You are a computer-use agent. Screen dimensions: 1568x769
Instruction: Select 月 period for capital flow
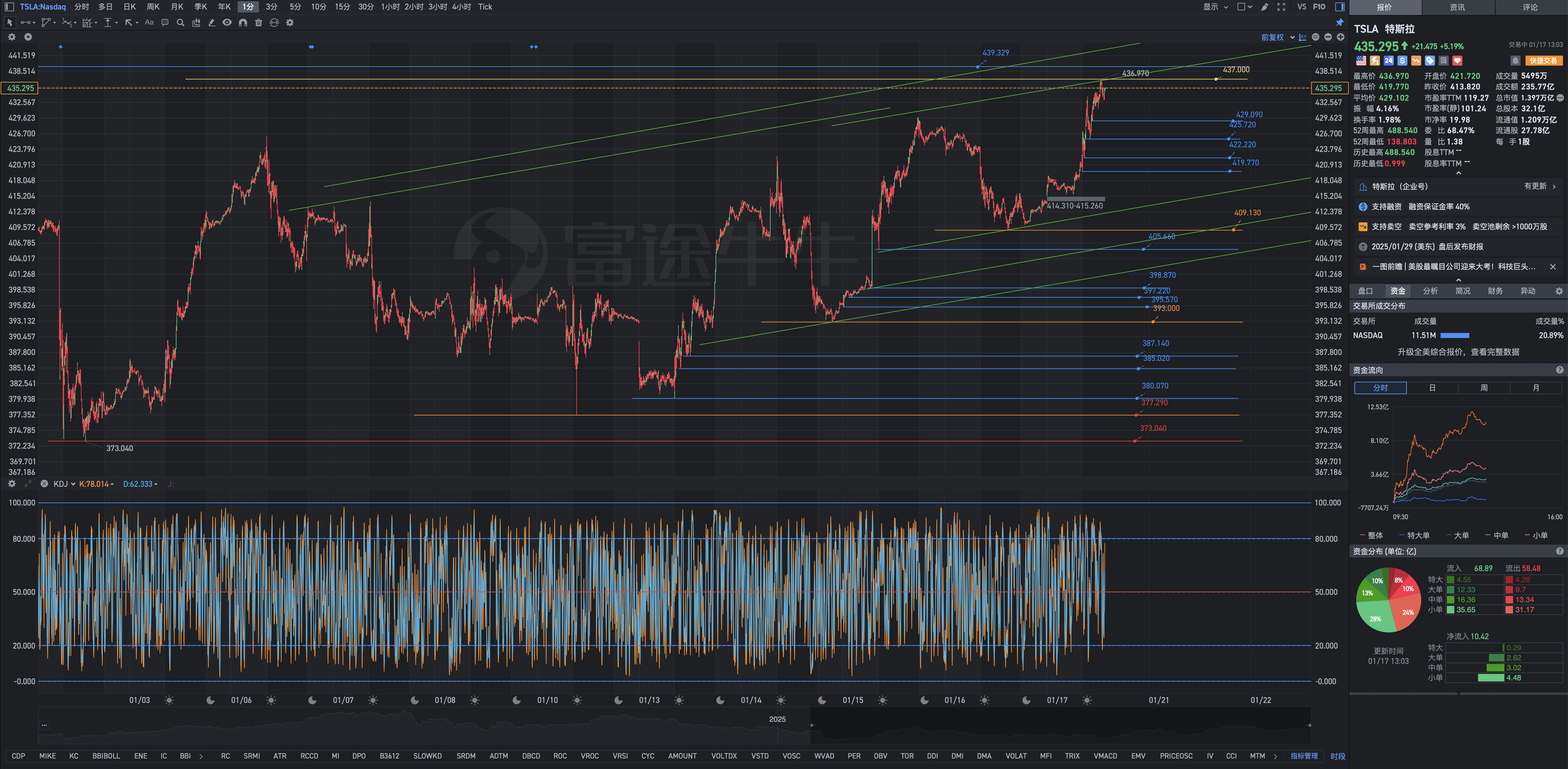click(1536, 388)
